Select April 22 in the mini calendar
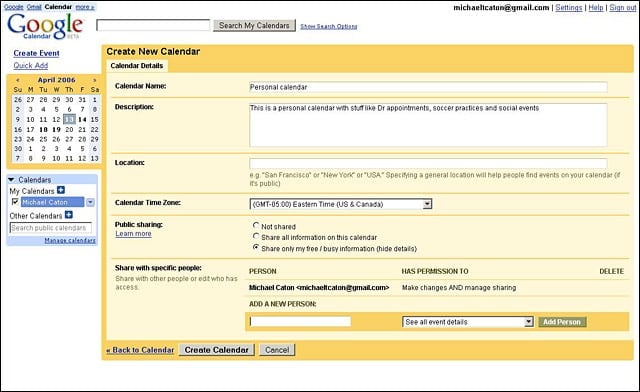Screen dimensions: 640x392 95,129
